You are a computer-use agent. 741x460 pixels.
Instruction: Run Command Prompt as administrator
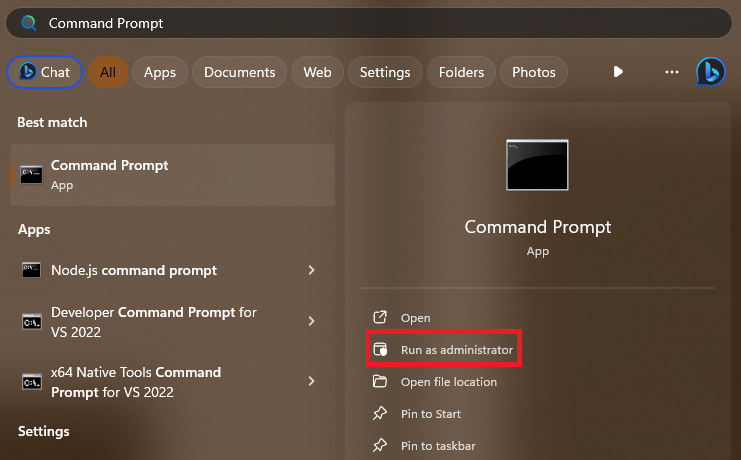pos(456,350)
